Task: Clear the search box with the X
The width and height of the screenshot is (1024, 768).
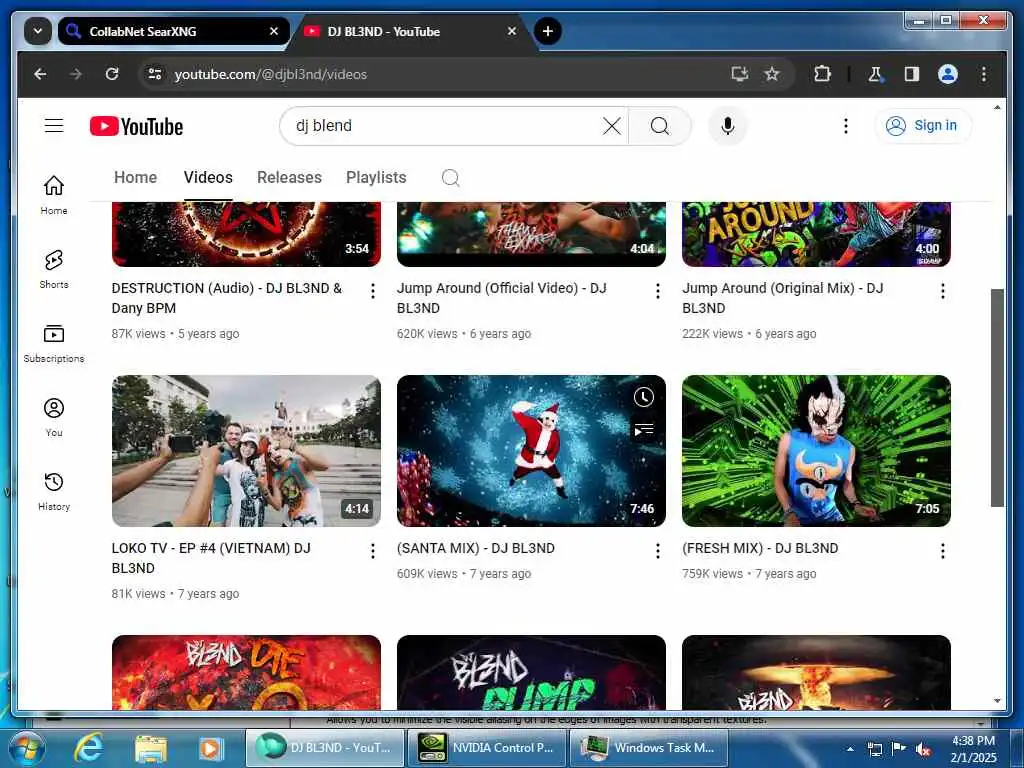Action: pos(611,125)
